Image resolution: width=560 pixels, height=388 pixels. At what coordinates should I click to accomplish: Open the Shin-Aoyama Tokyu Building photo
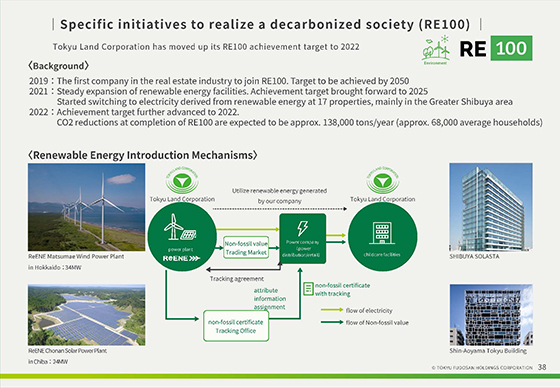[491, 315]
